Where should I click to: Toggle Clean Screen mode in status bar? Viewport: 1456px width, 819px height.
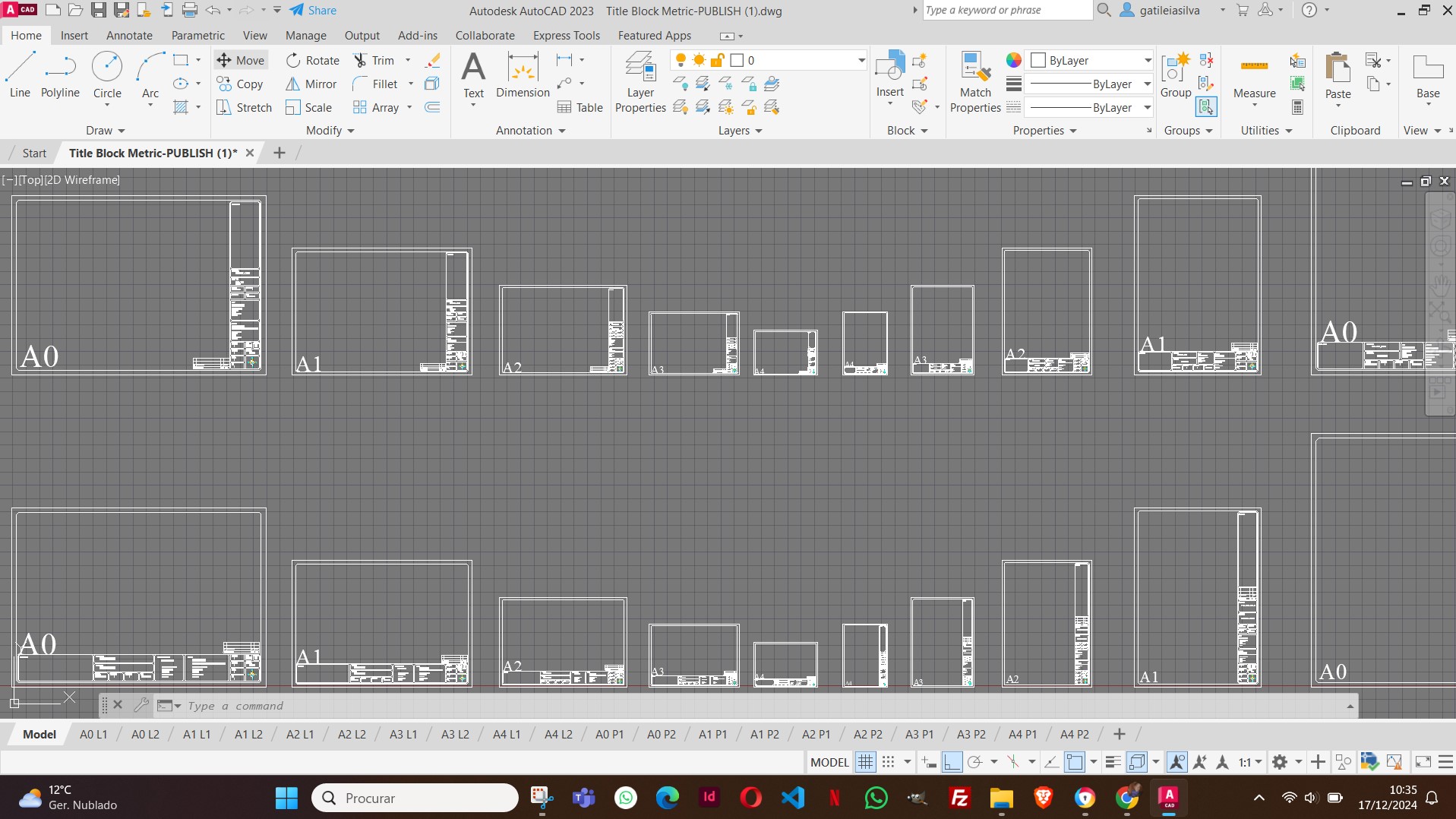point(1423,762)
